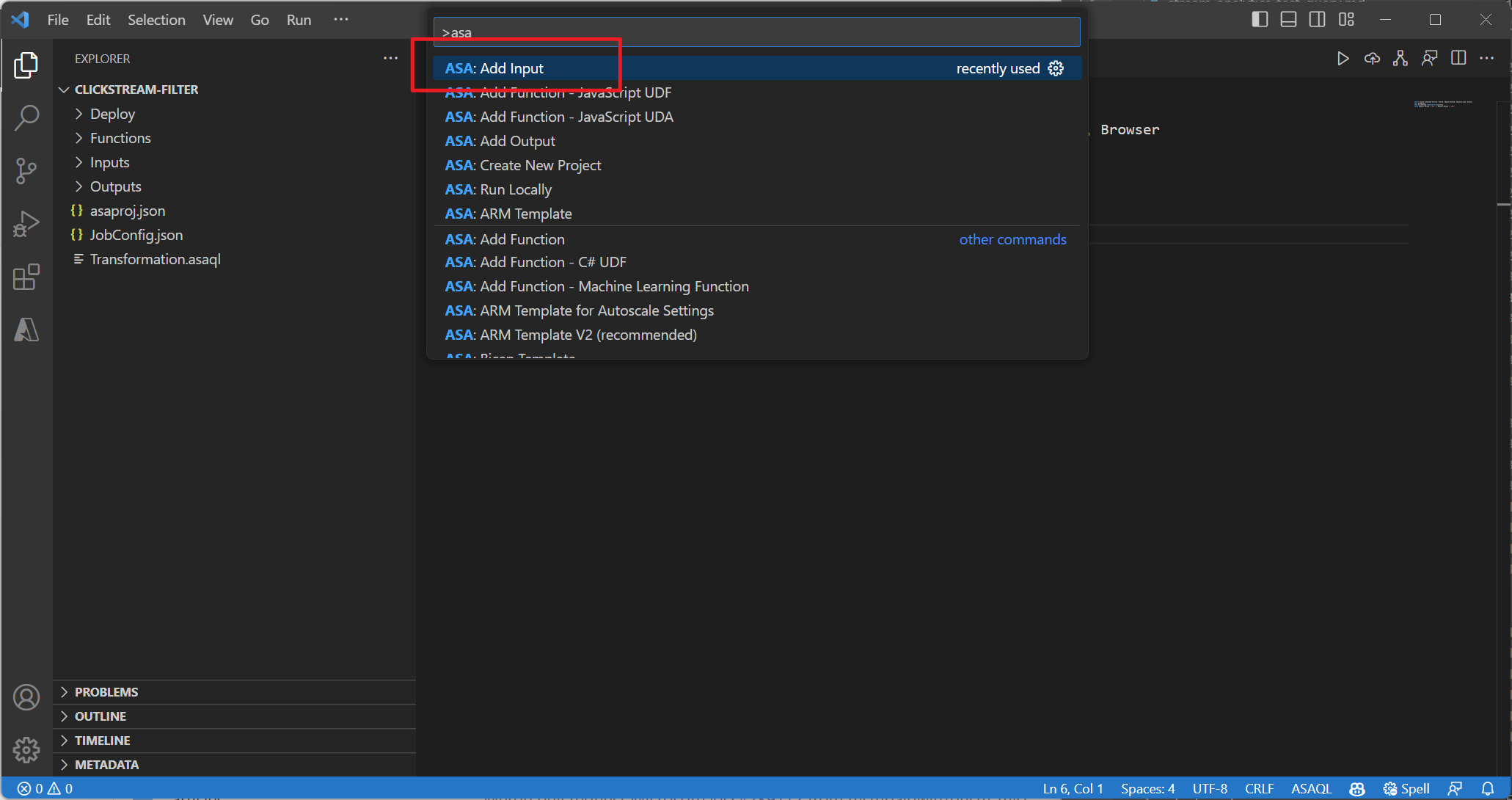Image resolution: width=1512 pixels, height=800 pixels.
Task: Open the Edit menu in menu bar
Action: [98, 18]
